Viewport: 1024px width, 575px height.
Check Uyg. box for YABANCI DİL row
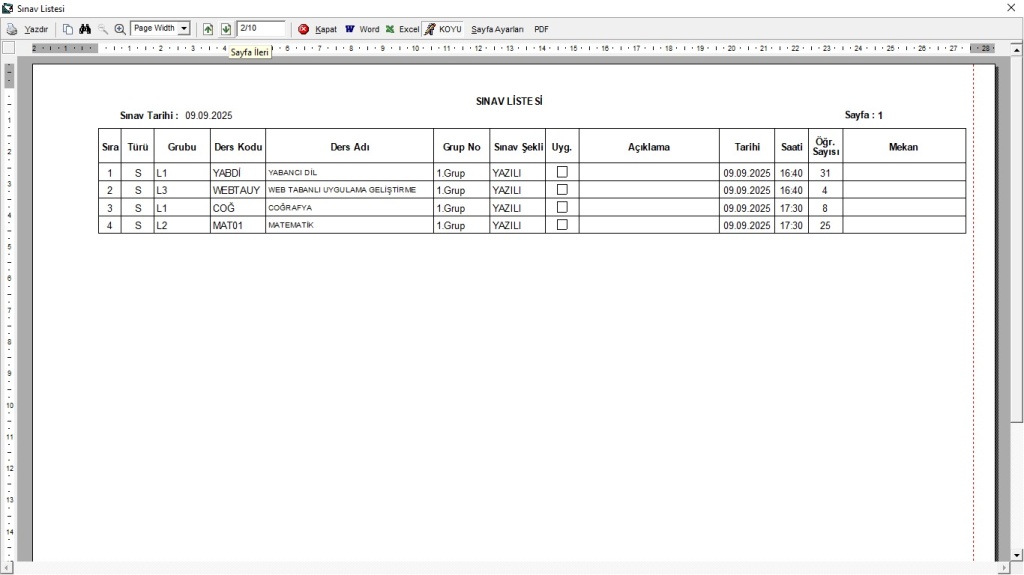(x=562, y=172)
